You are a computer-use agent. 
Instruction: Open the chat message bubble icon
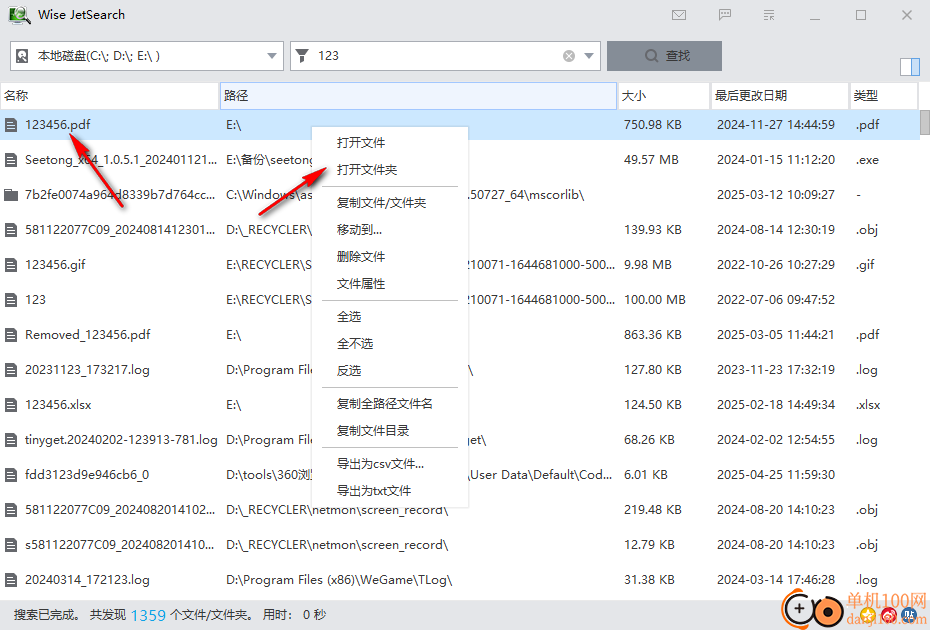click(x=725, y=15)
